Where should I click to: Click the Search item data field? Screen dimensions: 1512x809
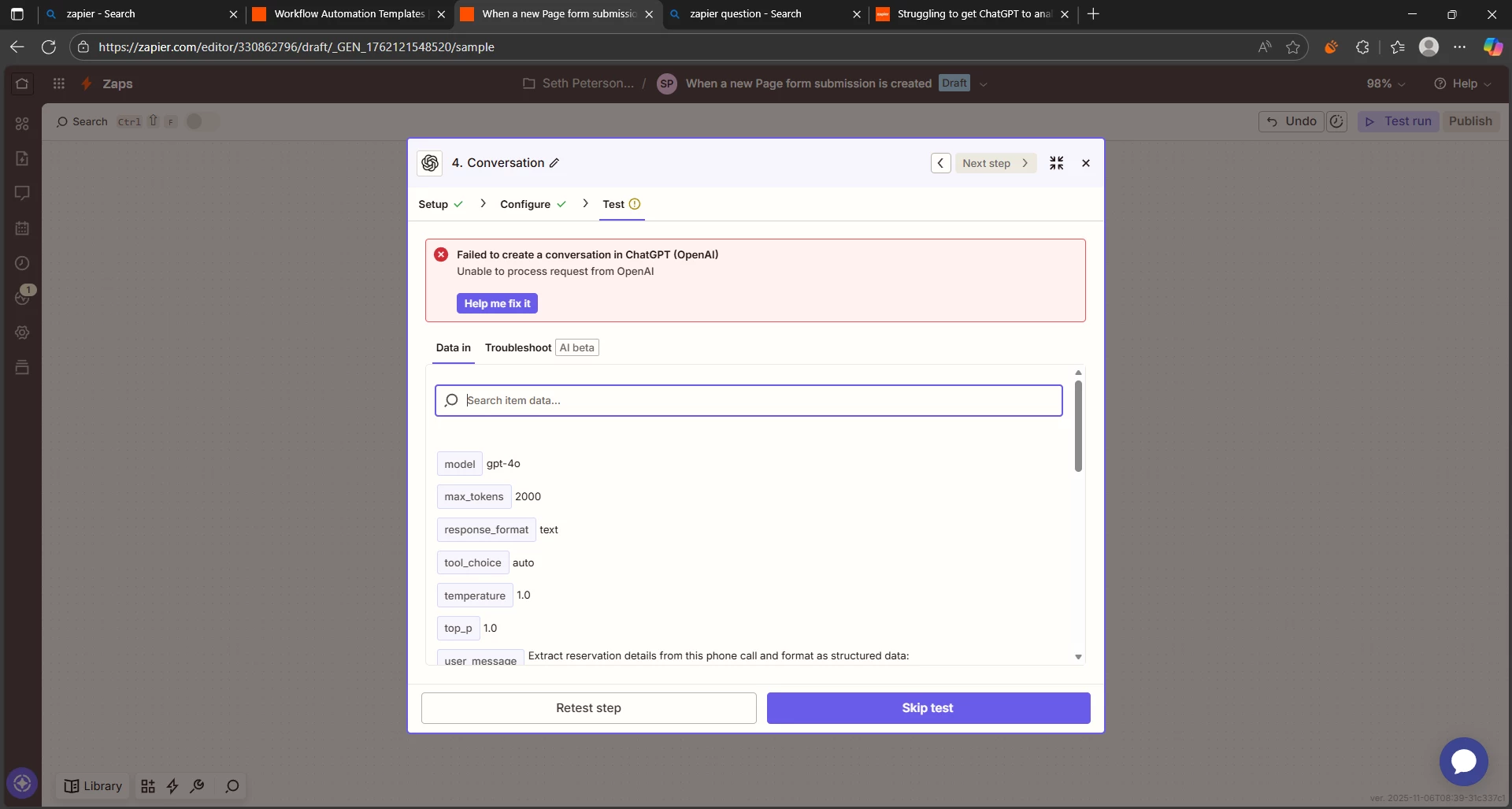point(748,400)
